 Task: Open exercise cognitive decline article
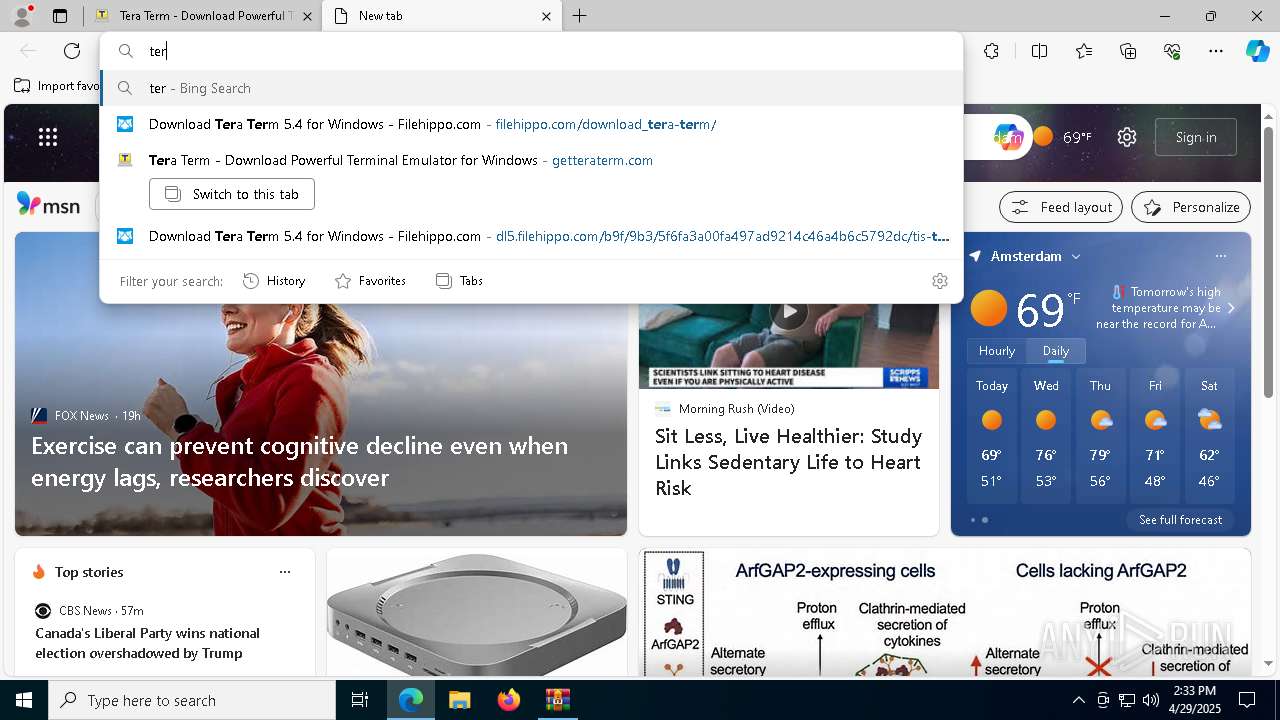point(300,462)
